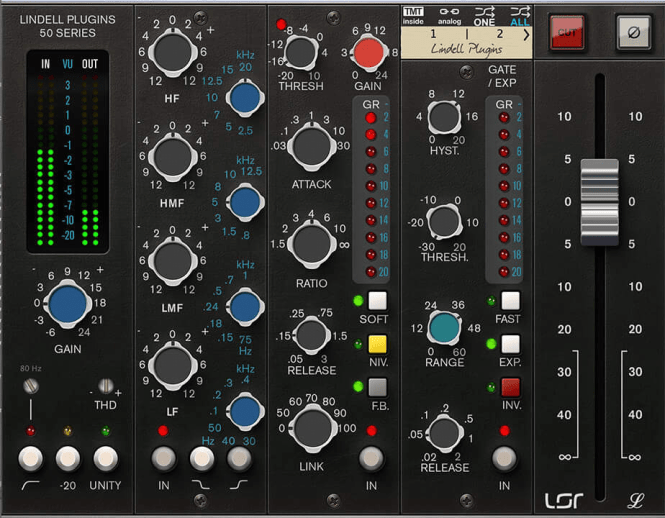The image size is (665, 518).
Task: Click the EQ low-shelf shape button
Action: click(202, 458)
